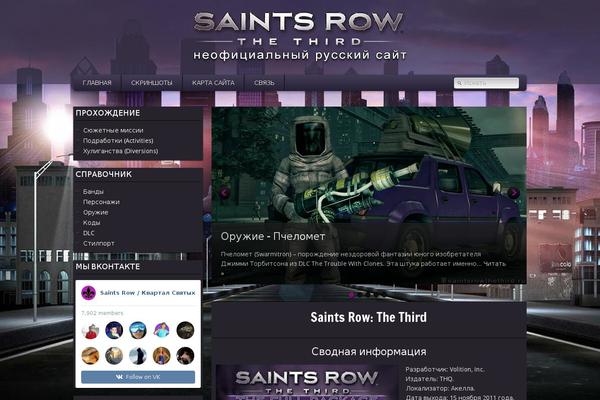Open third VK member avatar with ski goggles
The height and width of the screenshot is (400, 600).
pos(138,330)
